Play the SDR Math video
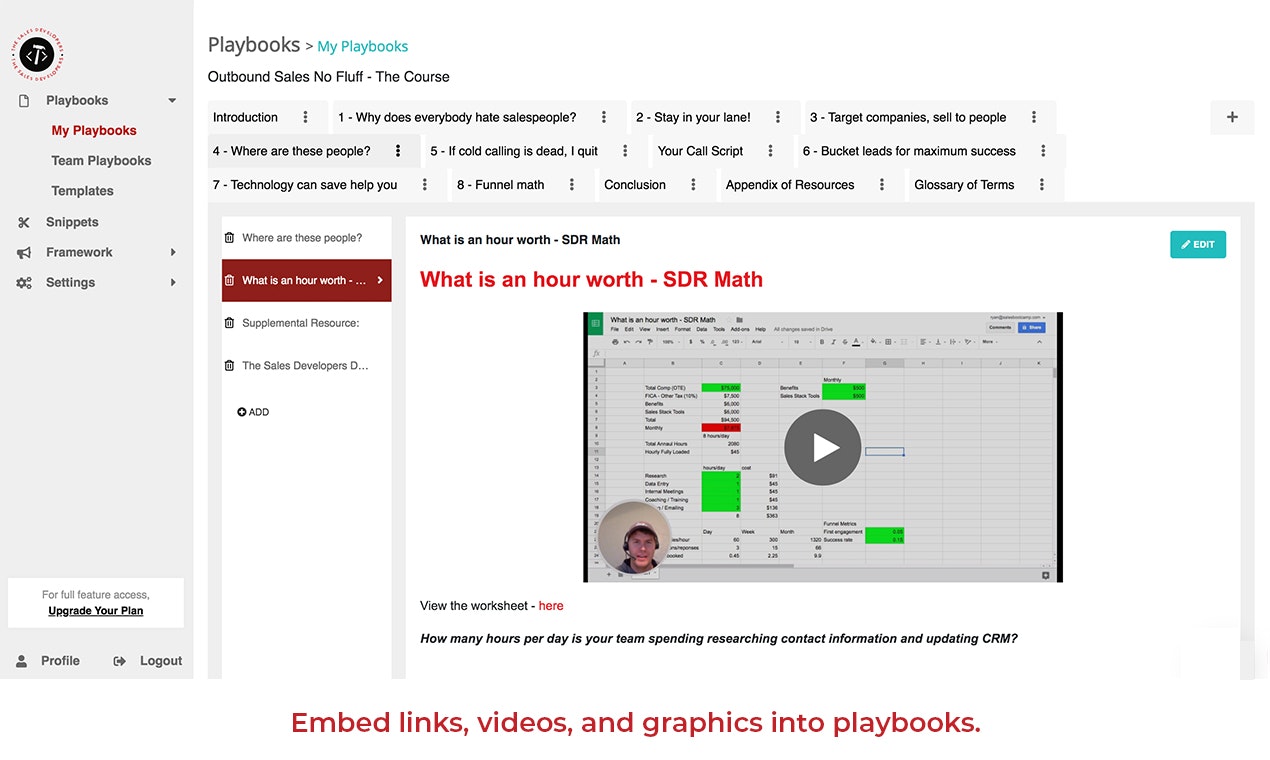Viewport: 1270px width, 760px height. [822, 447]
